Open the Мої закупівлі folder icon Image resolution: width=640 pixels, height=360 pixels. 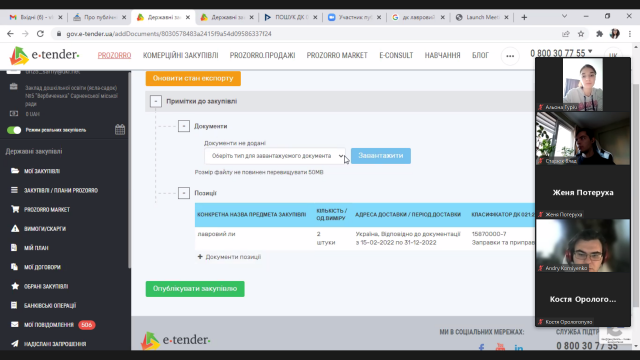pos(15,171)
